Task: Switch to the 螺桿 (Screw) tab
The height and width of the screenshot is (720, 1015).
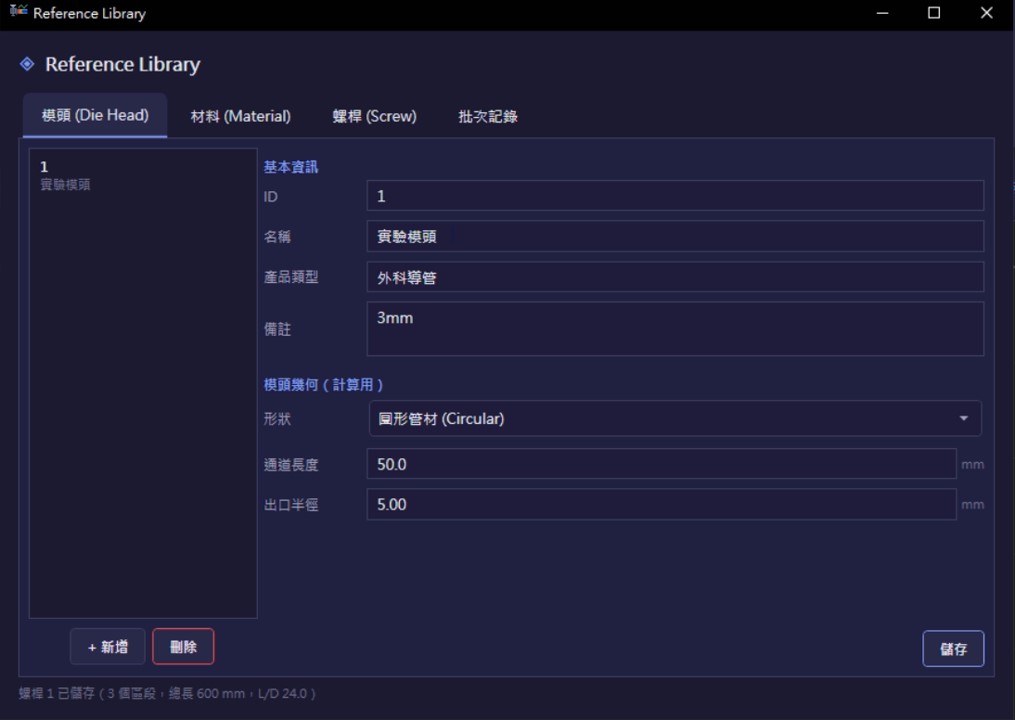Action: [x=374, y=117]
